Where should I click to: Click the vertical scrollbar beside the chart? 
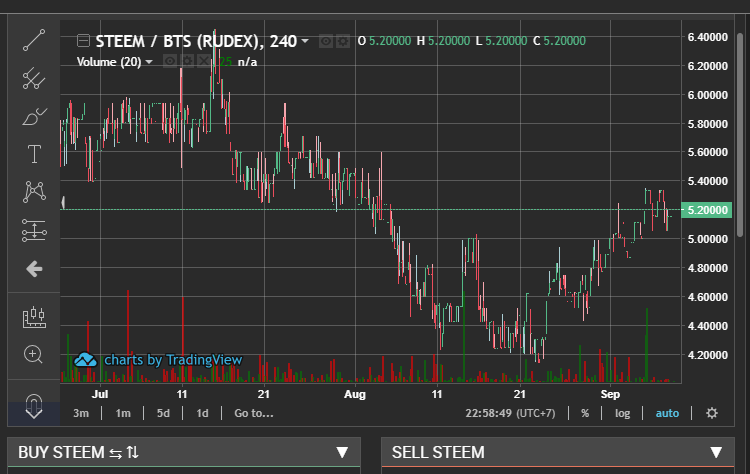740,134
